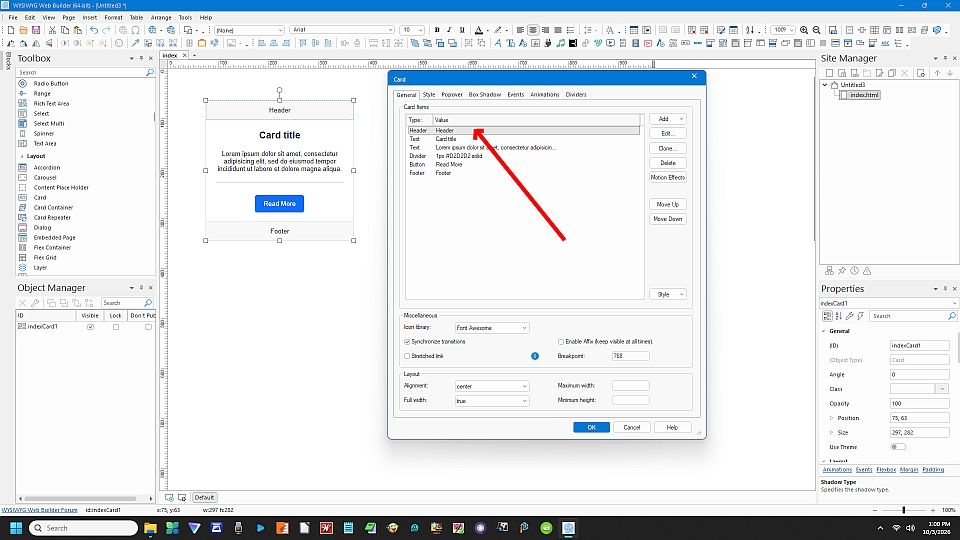Click the Toolbox search magnifier icon

(x=150, y=72)
